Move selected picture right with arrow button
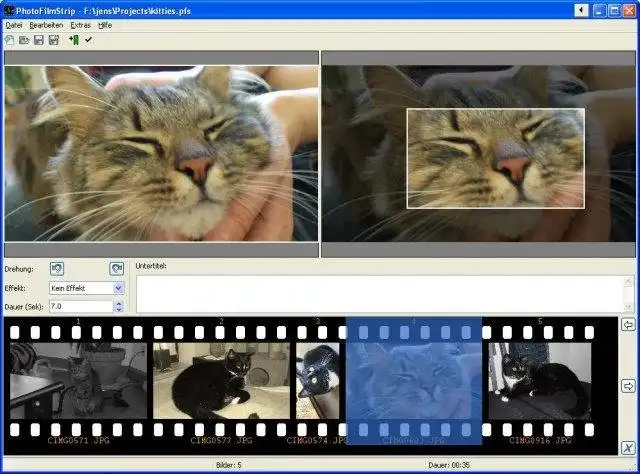Viewport: 640px width, 474px height. tap(628, 386)
